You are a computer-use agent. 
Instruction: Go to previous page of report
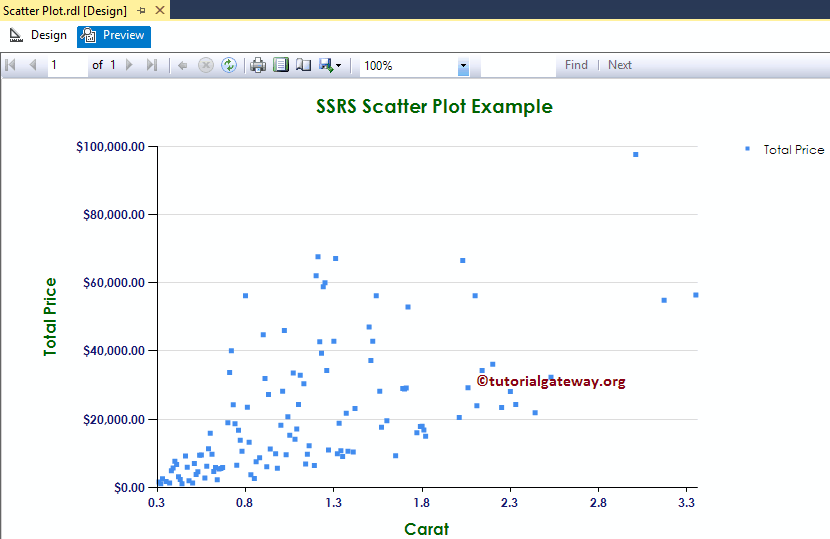[33, 65]
